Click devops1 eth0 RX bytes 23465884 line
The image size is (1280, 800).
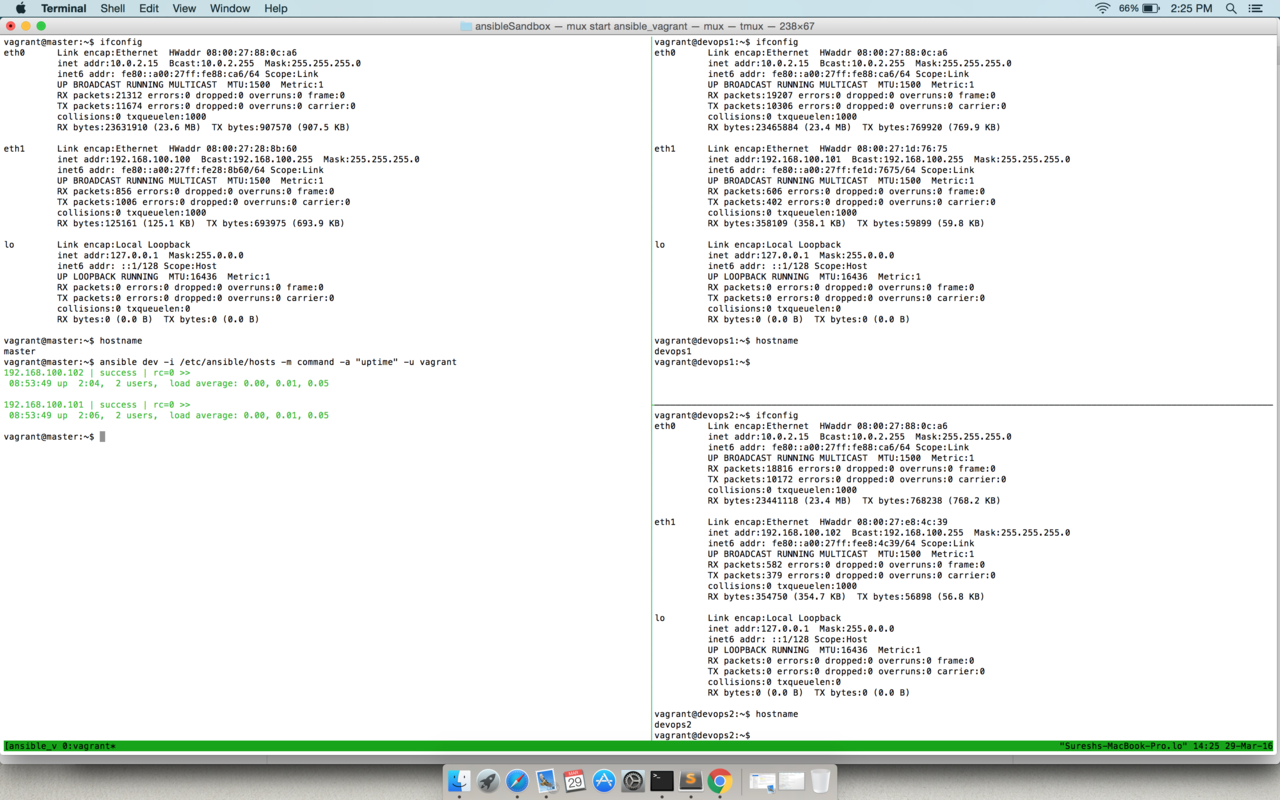click(x=854, y=128)
